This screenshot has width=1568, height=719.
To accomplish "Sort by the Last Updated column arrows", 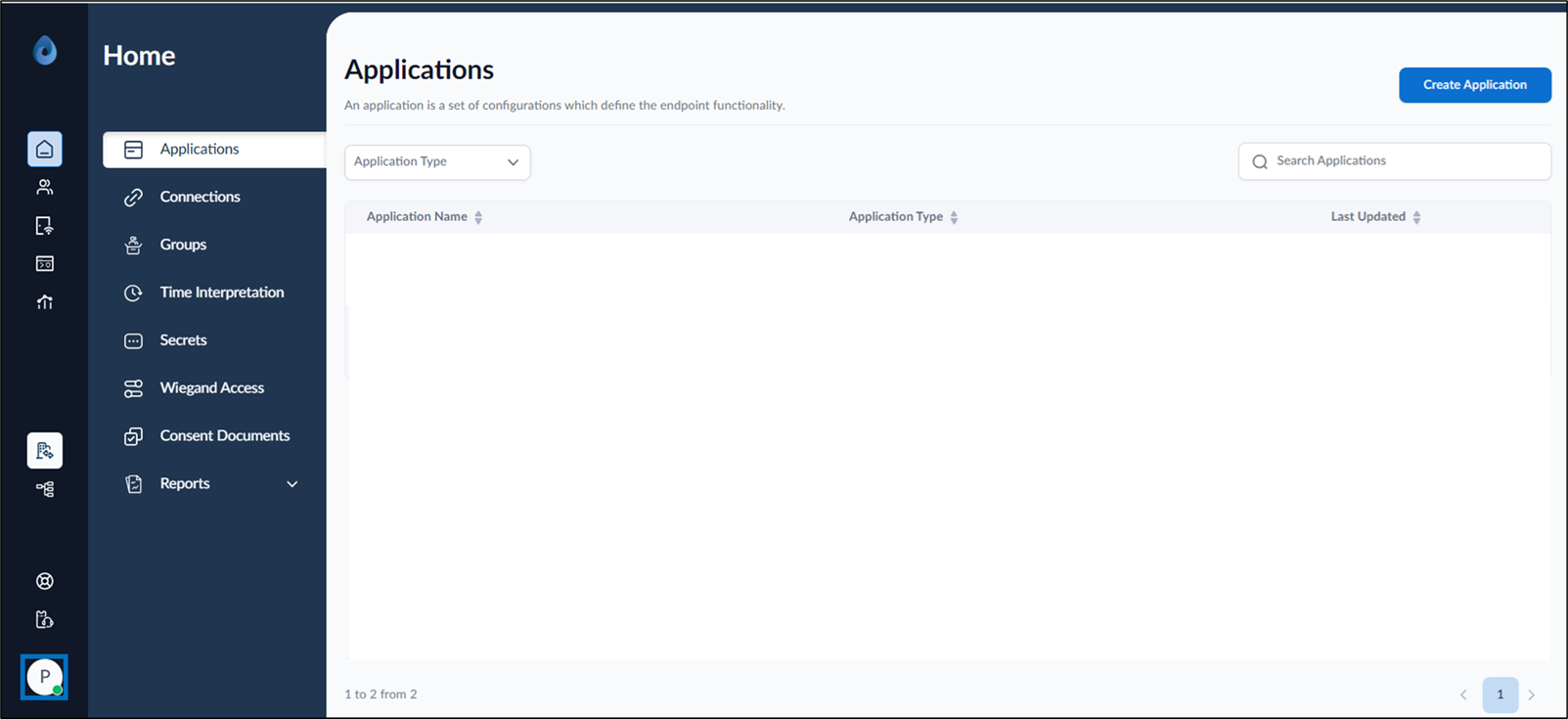I will pyautogui.click(x=1416, y=217).
